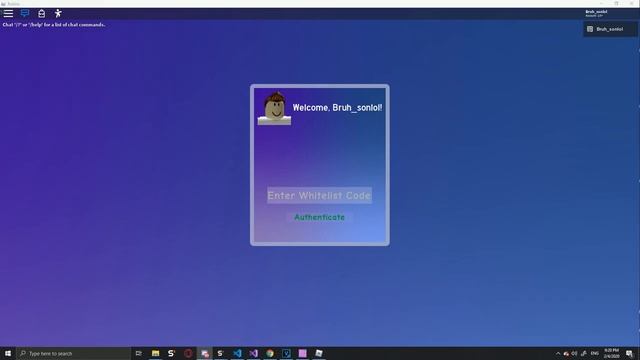Open the Roblox hamburger menu
Screen dimensions: 640x360
click(8, 13)
